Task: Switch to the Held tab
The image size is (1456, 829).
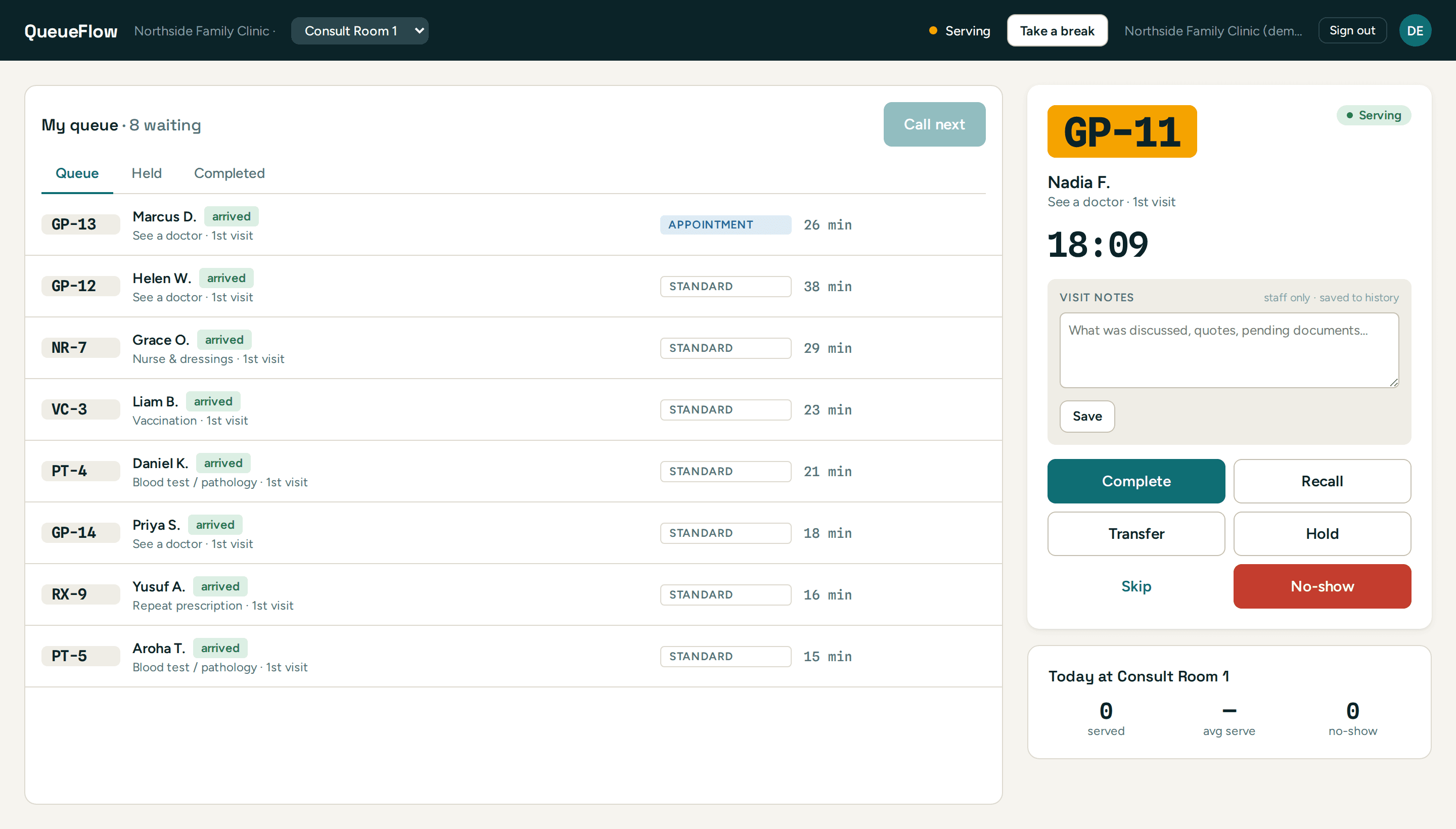Action: pyautogui.click(x=146, y=173)
